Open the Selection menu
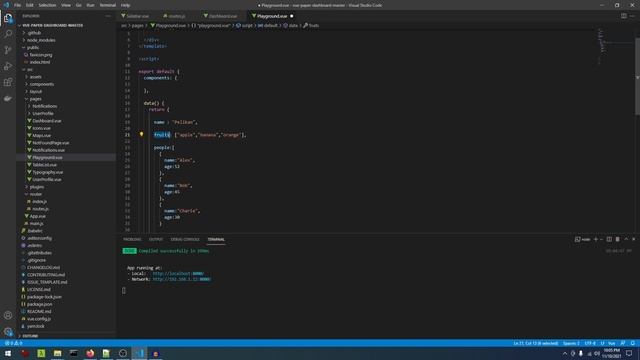The height and width of the screenshot is (360, 640). pyautogui.click(x=47, y=5)
